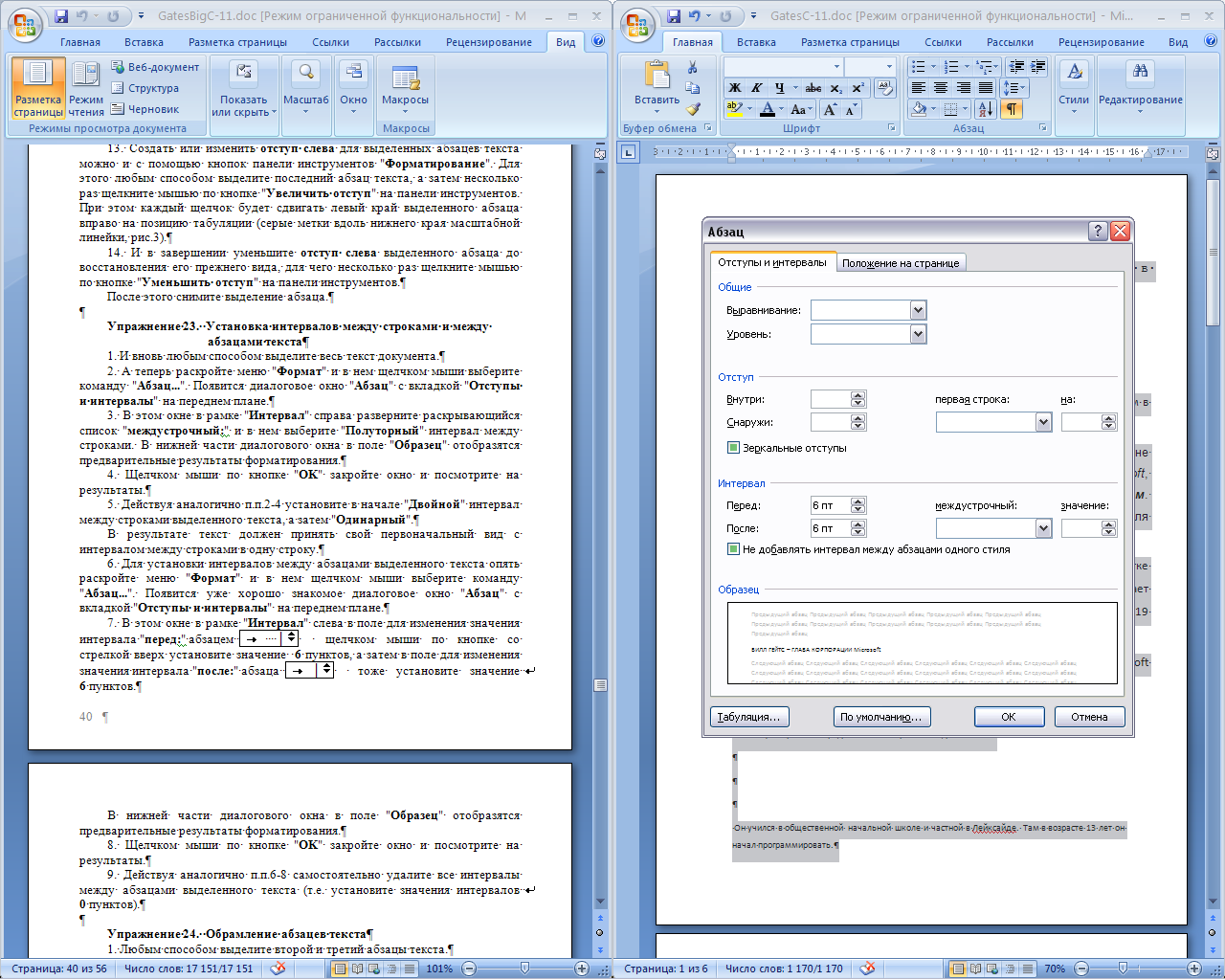Open Режим чтения reading view in left window
1225x980 pixels.
[x=86, y=88]
